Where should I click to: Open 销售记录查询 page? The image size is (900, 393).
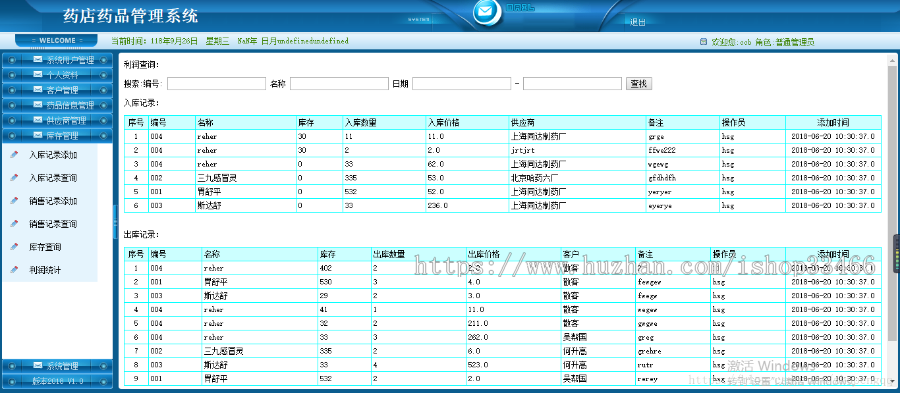point(53,224)
